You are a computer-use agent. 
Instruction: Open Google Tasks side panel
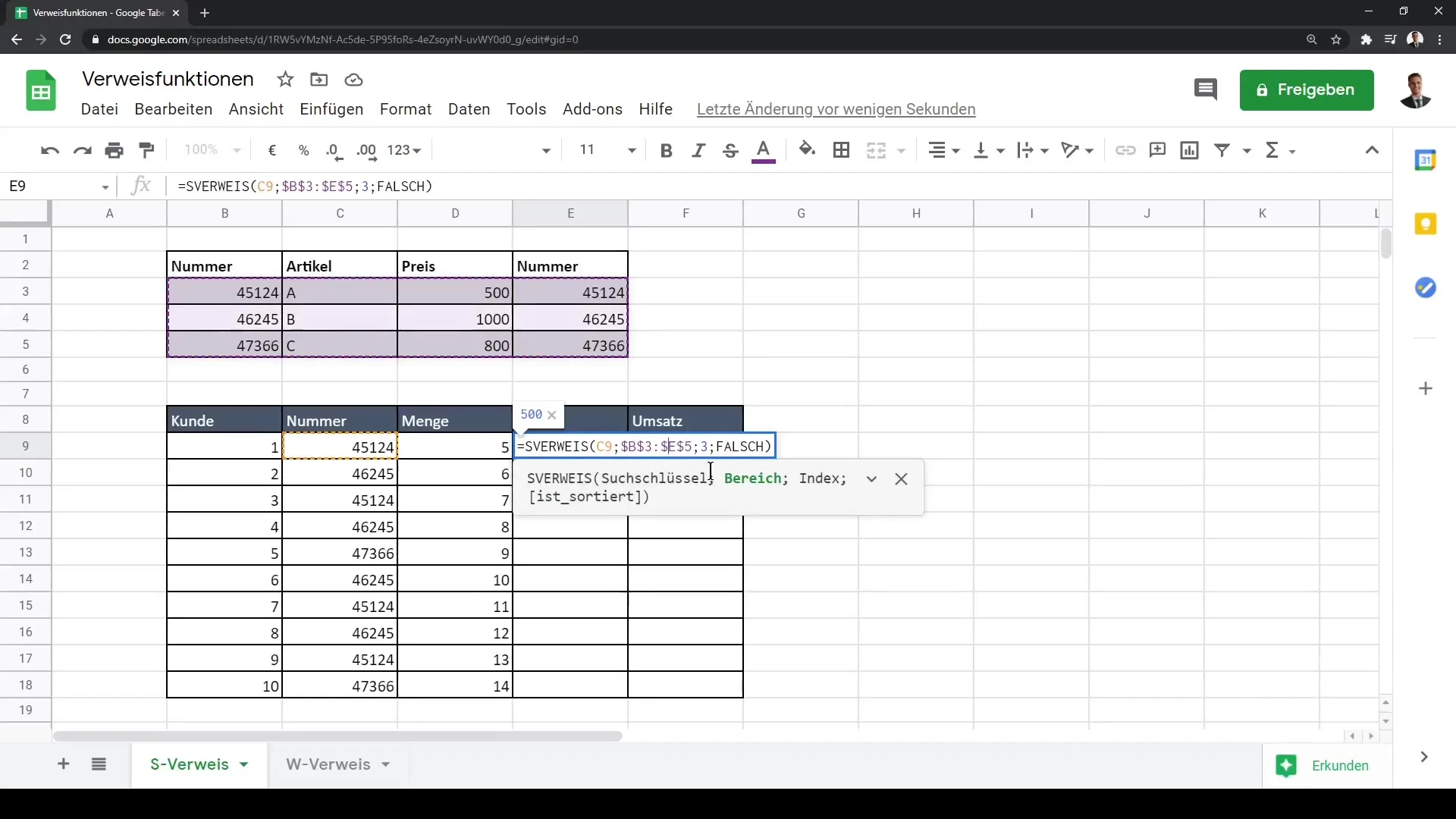pyautogui.click(x=1426, y=287)
